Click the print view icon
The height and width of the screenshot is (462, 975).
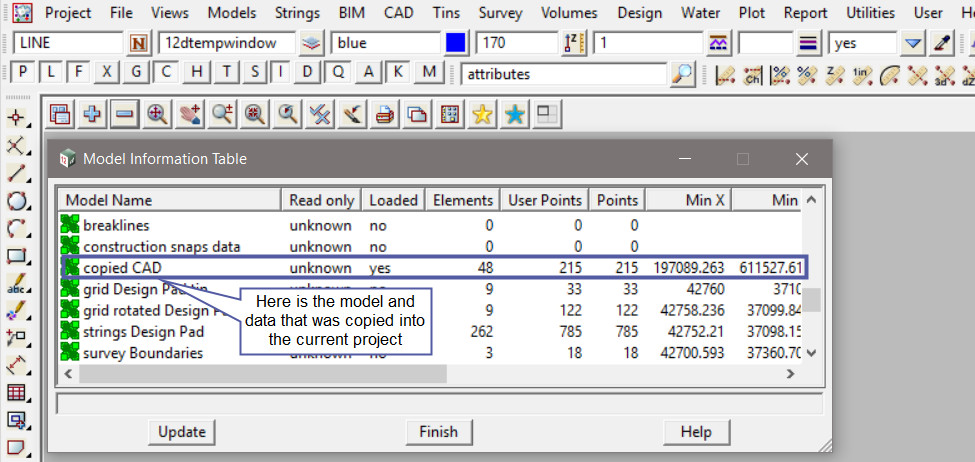click(x=384, y=115)
